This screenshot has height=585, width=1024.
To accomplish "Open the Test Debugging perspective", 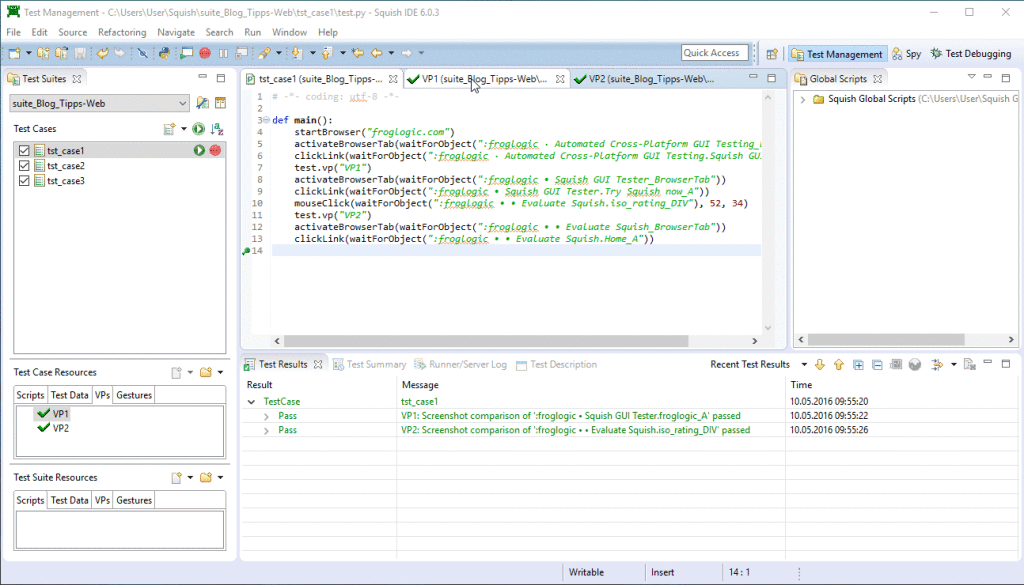I will (x=971, y=54).
